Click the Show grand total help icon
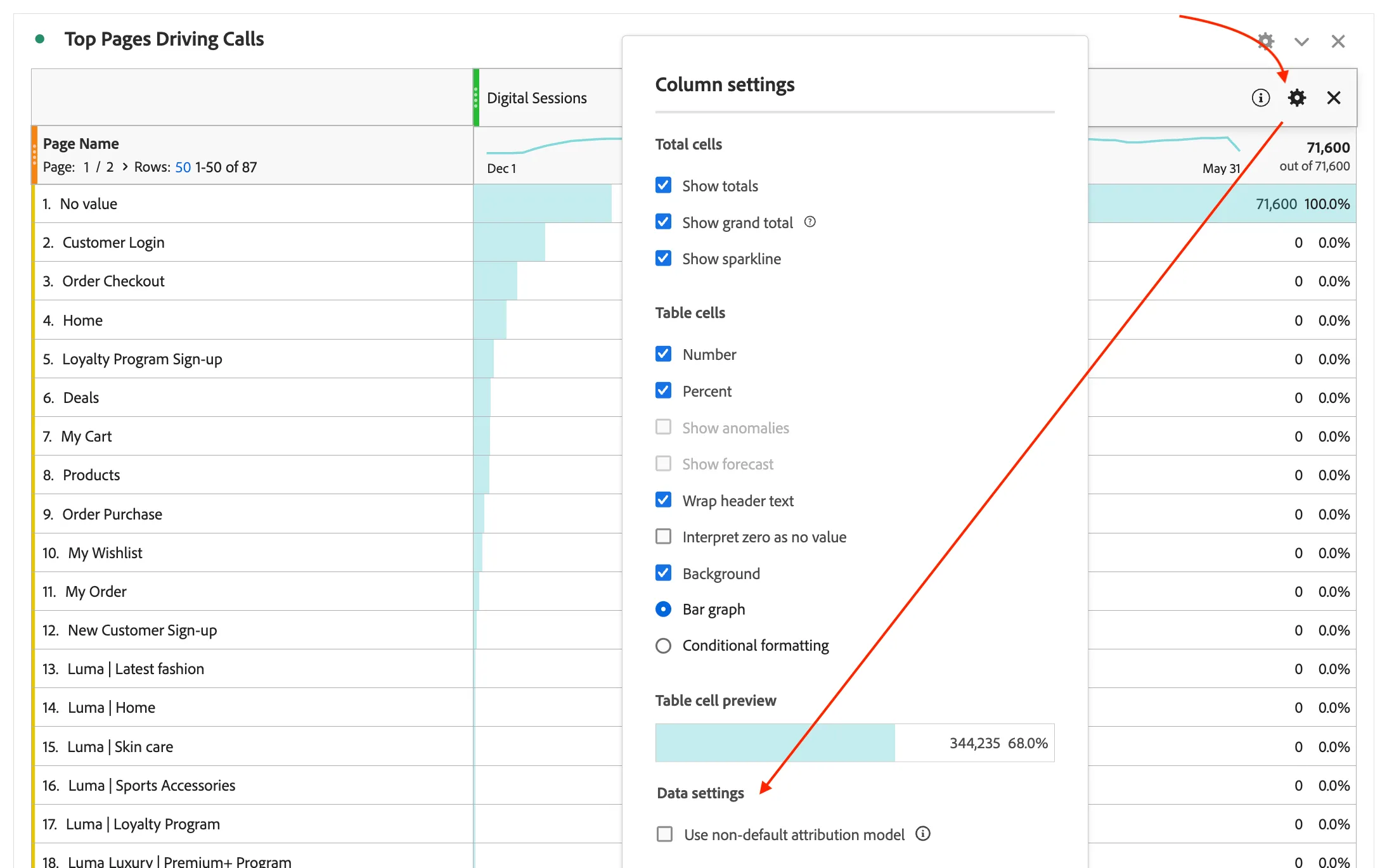1387x868 pixels. coord(810,222)
